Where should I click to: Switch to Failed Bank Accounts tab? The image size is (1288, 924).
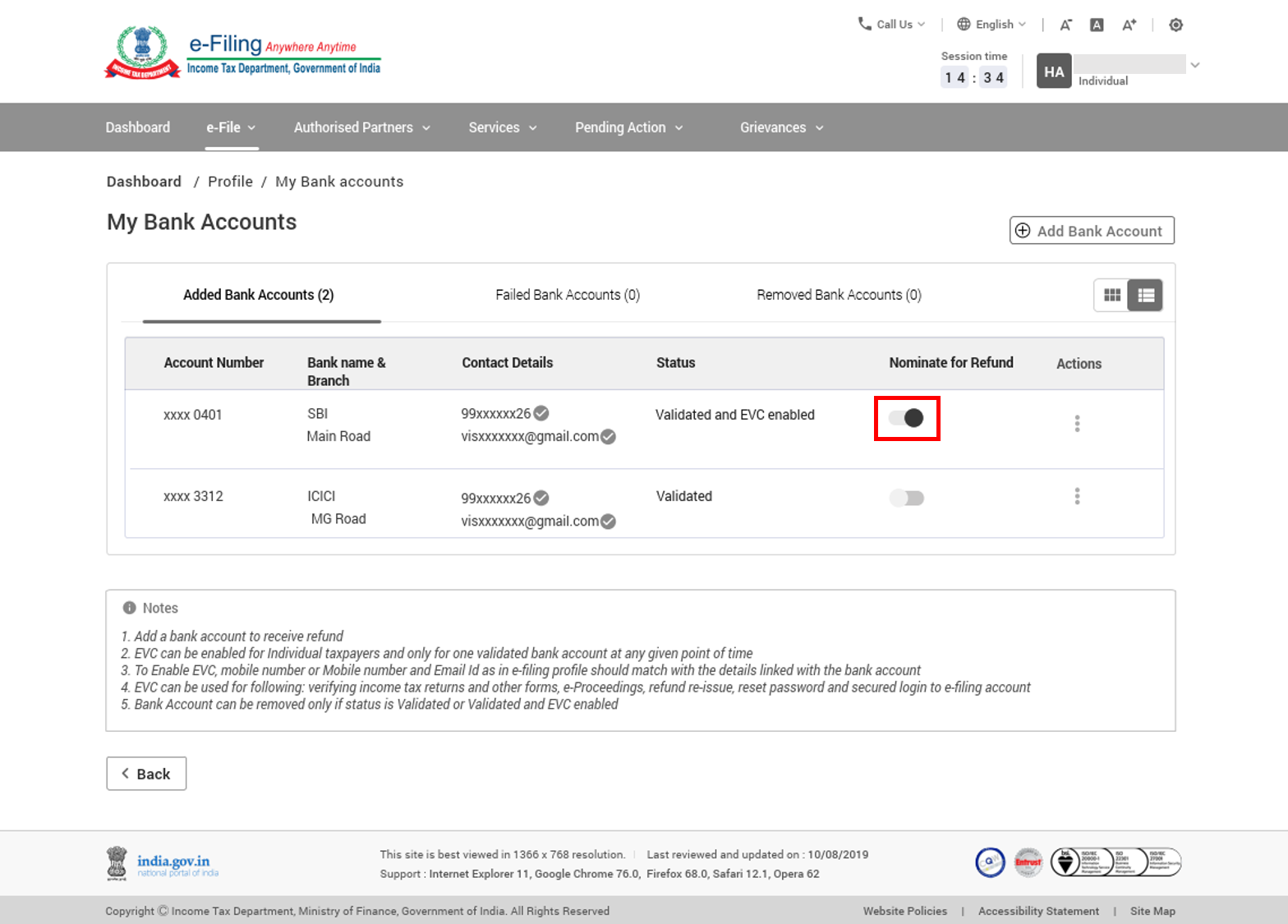(x=568, y=295)
